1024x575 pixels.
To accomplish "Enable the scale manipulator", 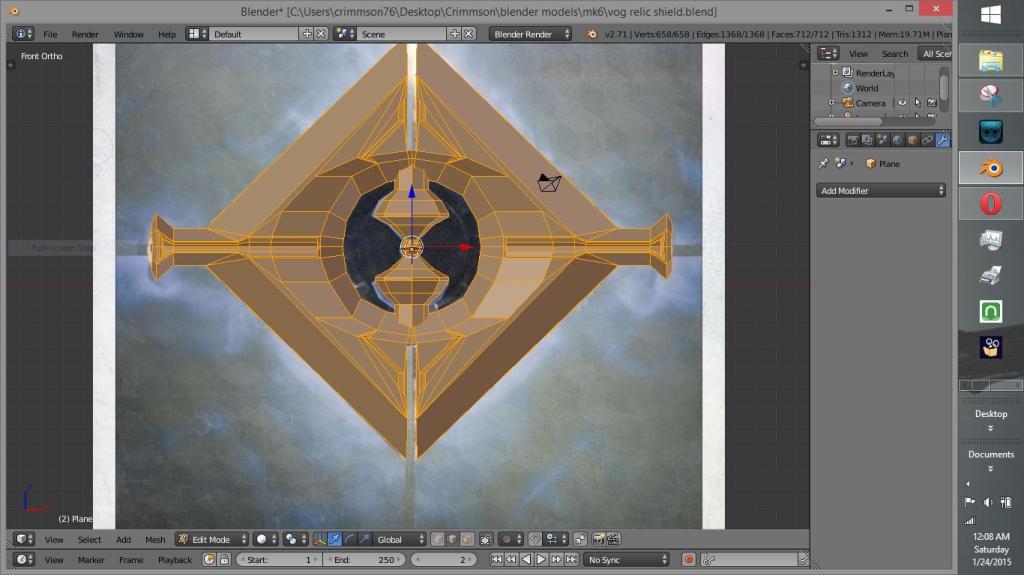I will tap(364, 540).
